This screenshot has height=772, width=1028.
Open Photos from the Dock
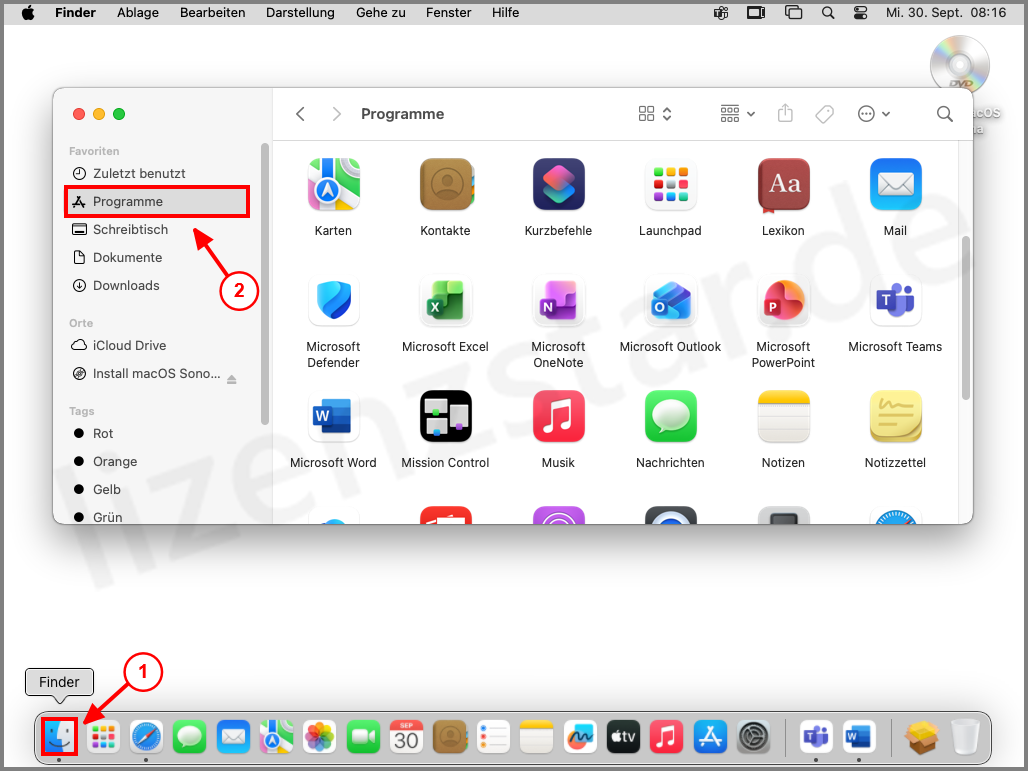tap(319, 737)
